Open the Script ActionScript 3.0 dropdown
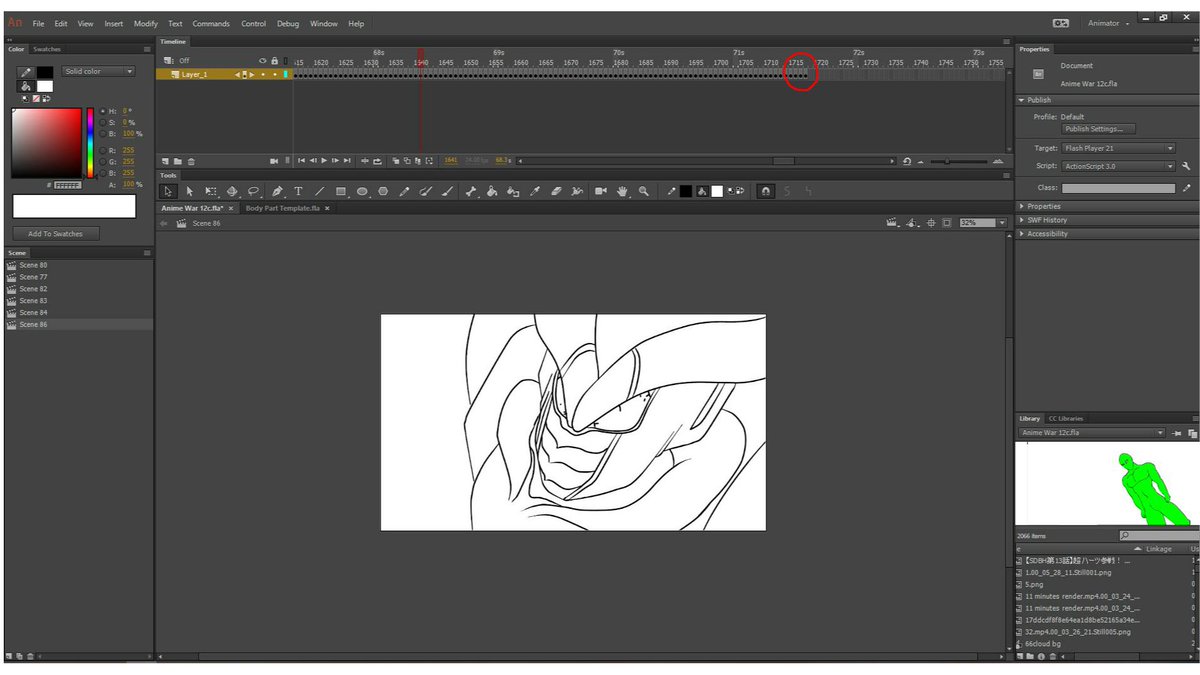 click(x=1119, y=166)
